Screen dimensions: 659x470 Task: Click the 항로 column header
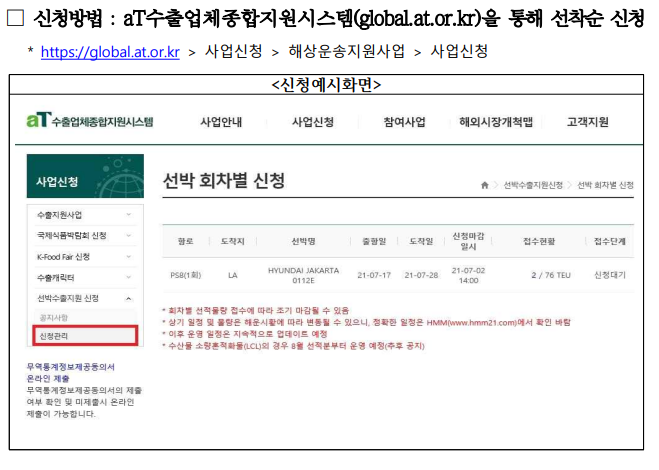185,241
